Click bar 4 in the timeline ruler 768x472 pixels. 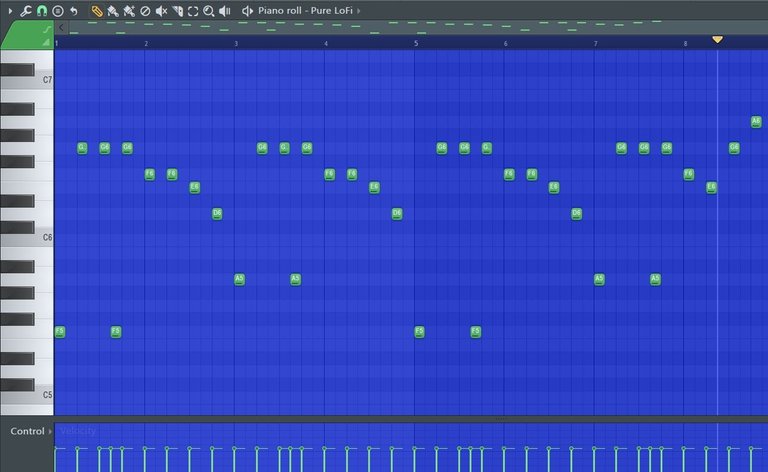tap(326, 44)
